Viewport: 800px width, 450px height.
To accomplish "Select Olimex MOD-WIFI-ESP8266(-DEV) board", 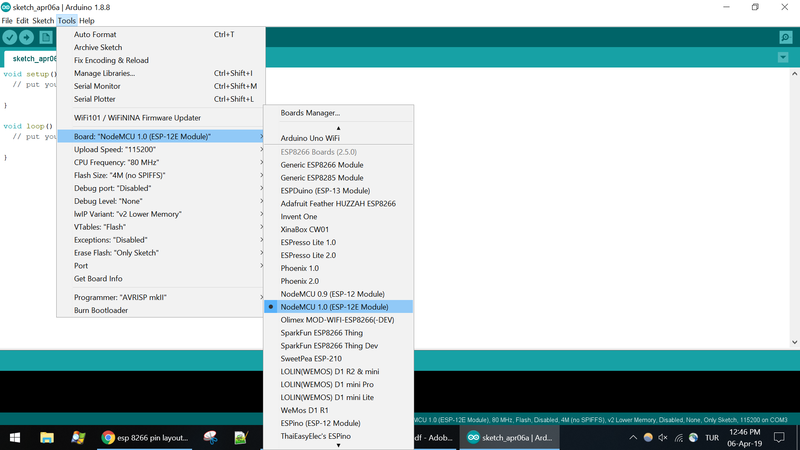I will coord(338,320).
